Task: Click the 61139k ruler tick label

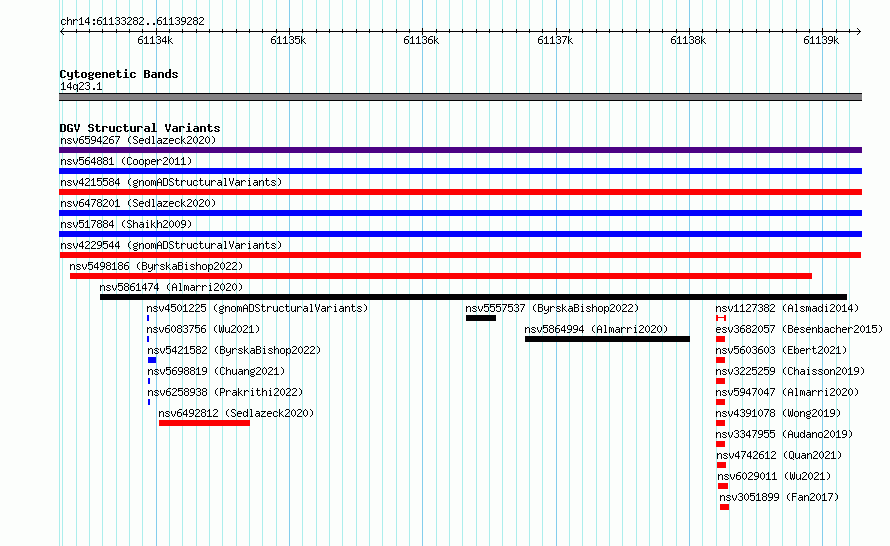Action: [x=821, y=40]
